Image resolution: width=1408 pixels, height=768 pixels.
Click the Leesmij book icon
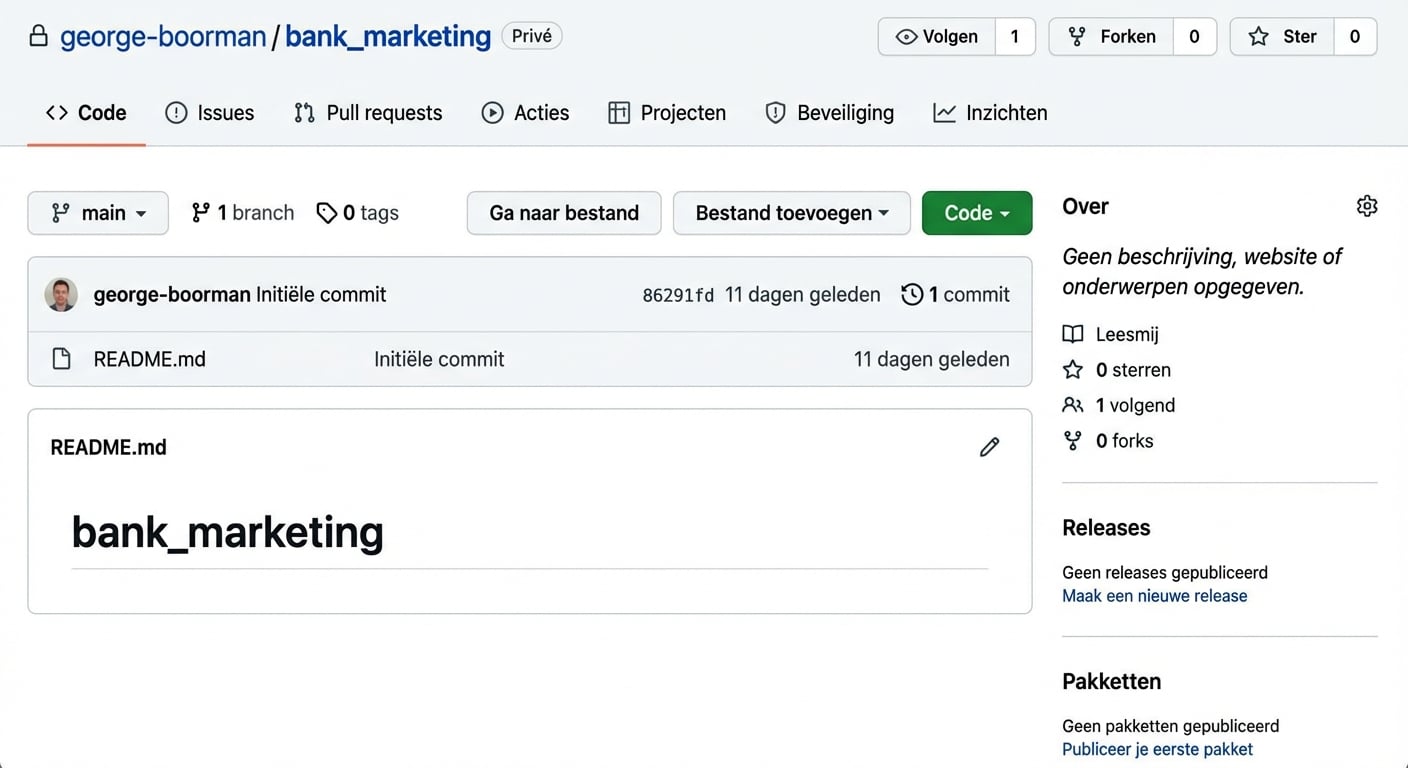pos(1073,334)
